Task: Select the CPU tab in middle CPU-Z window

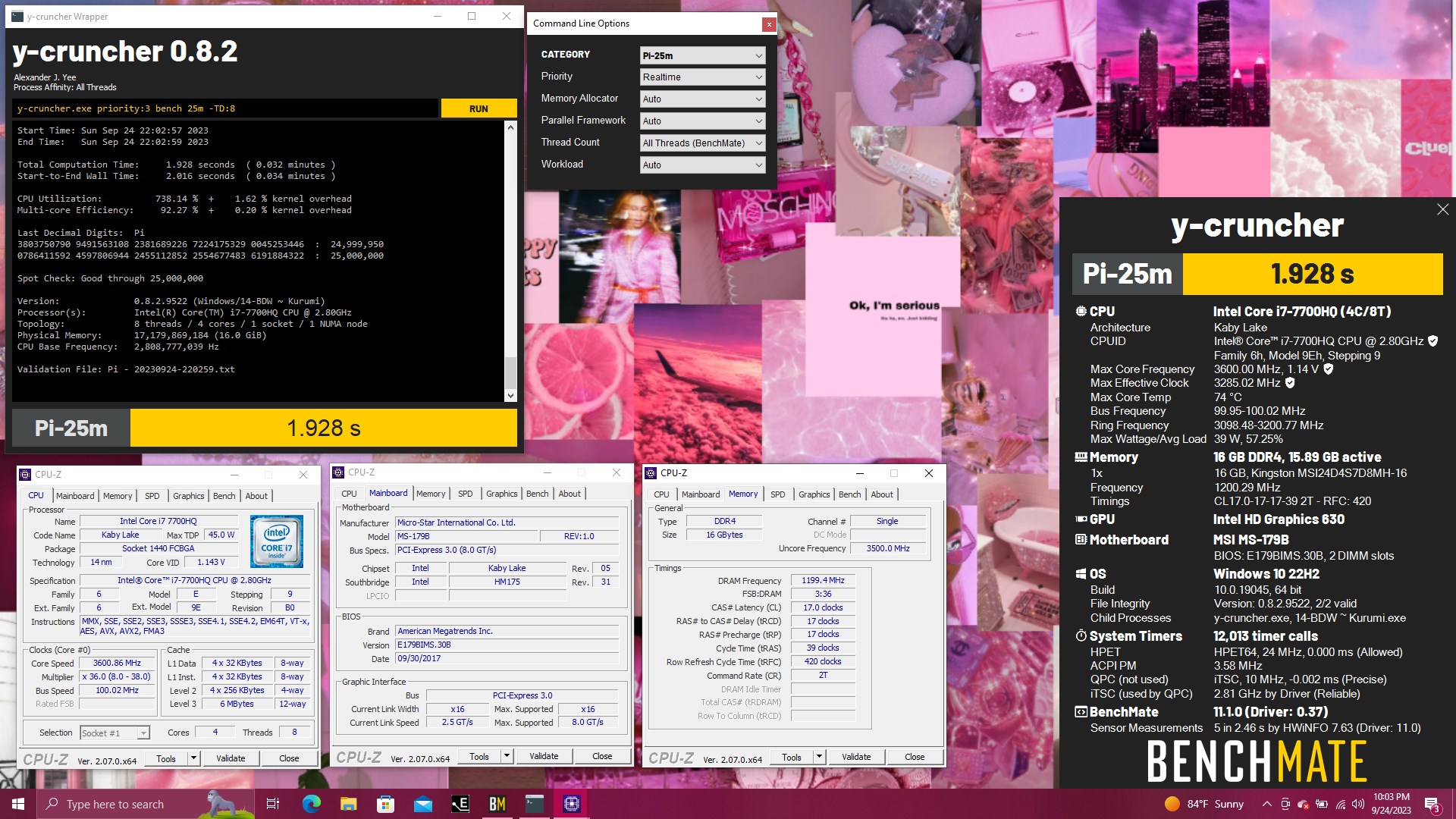Action: (x=349, y=494)
